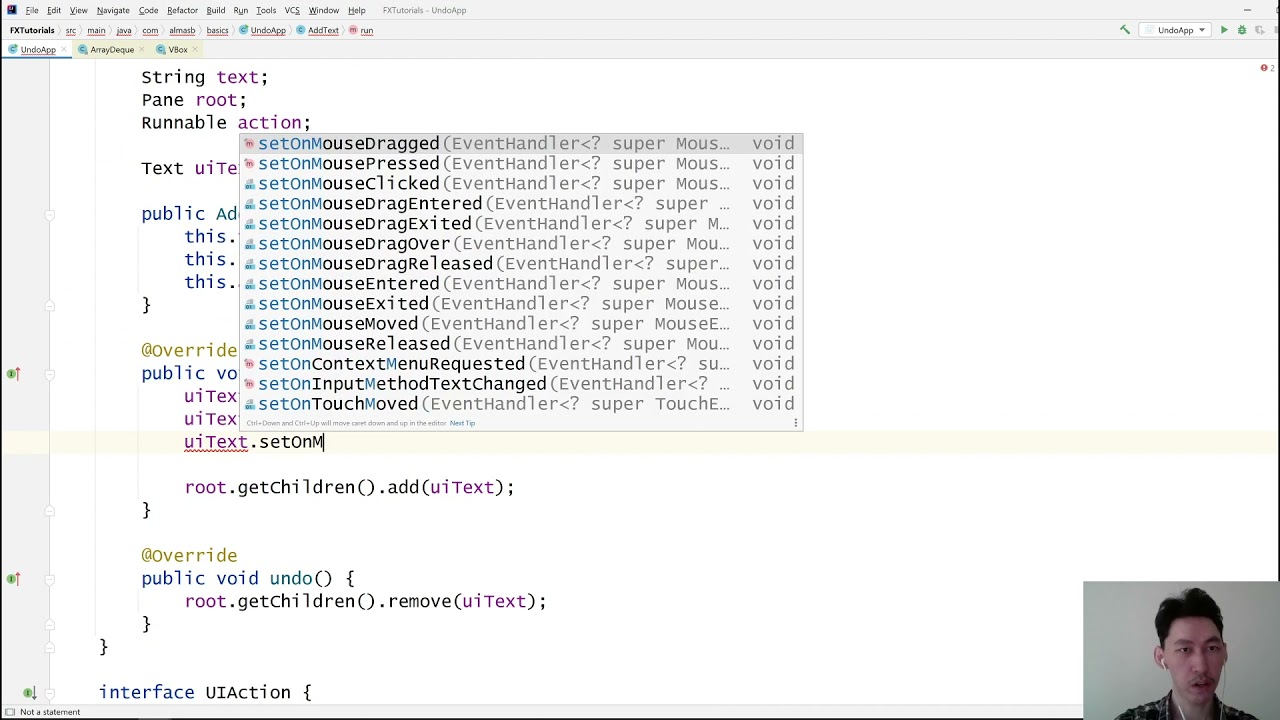
Task: Select setOnMouseReleased completion suggestion
Action: click(520, 344)
